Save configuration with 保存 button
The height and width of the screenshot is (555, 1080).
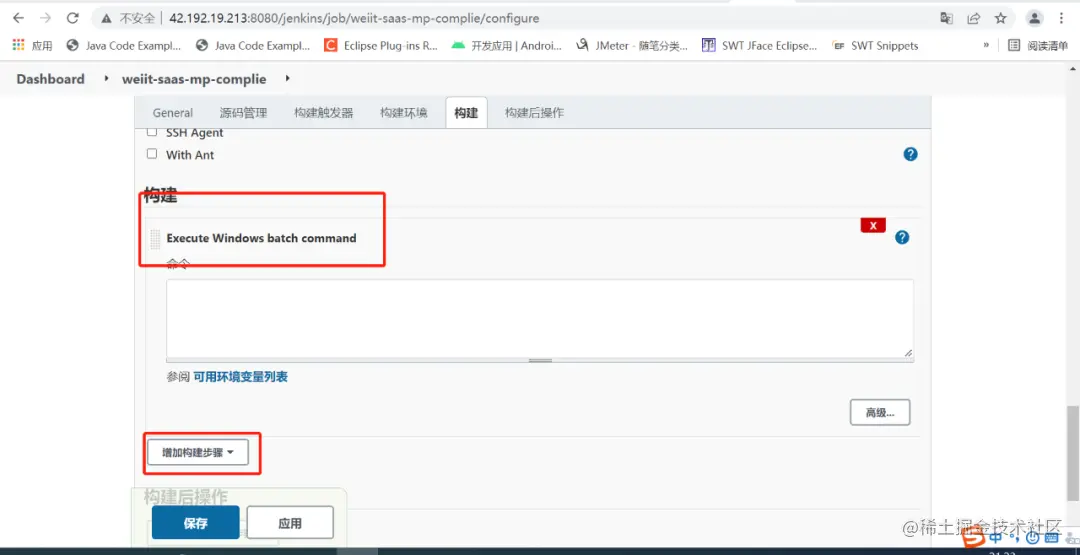coord(196,523)
